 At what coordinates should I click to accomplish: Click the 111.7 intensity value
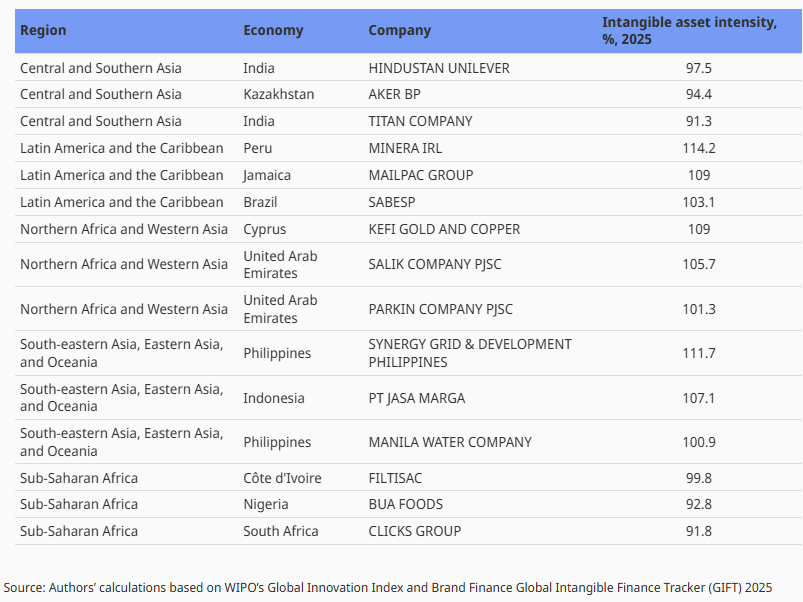tap(699, 353)
